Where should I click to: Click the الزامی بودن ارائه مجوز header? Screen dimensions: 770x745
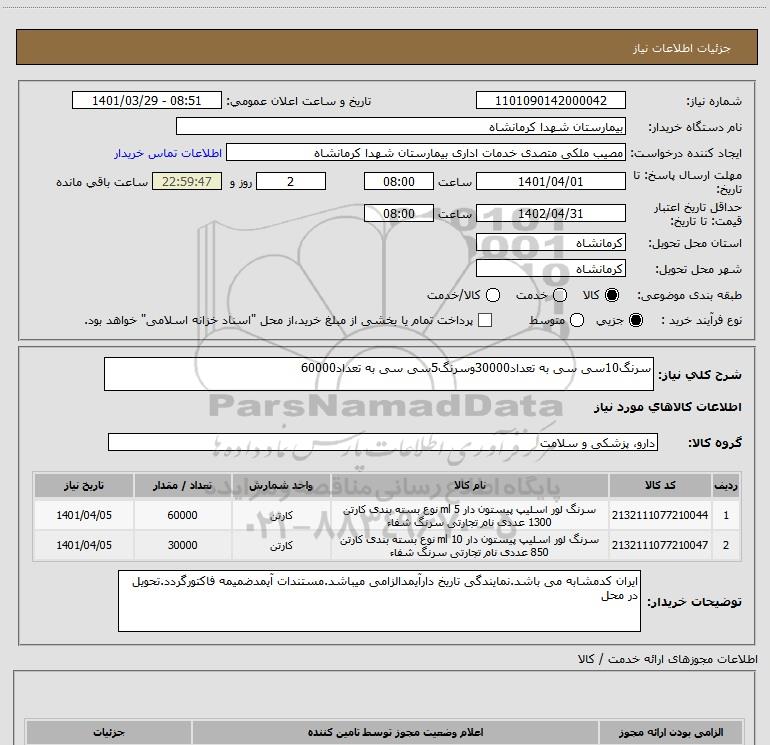pos(671,732)
